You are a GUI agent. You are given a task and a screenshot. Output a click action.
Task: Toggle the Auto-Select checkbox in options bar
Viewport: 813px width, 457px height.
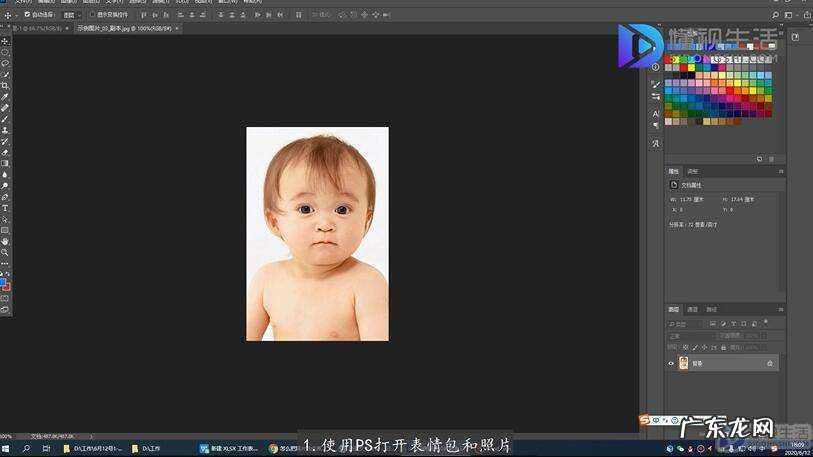[26, 16]
